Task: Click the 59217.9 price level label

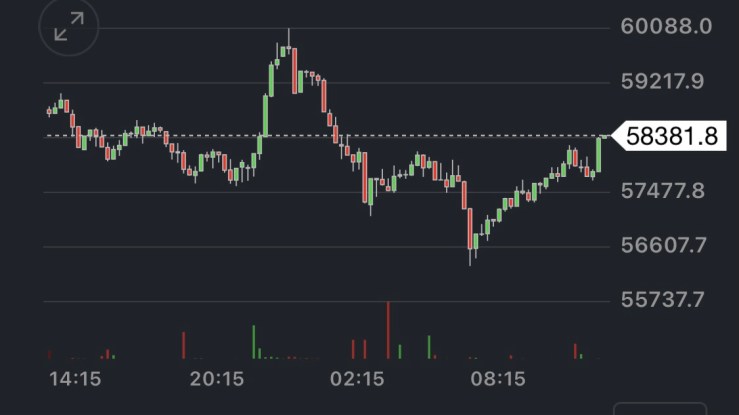Action: [x=665, y=81]
